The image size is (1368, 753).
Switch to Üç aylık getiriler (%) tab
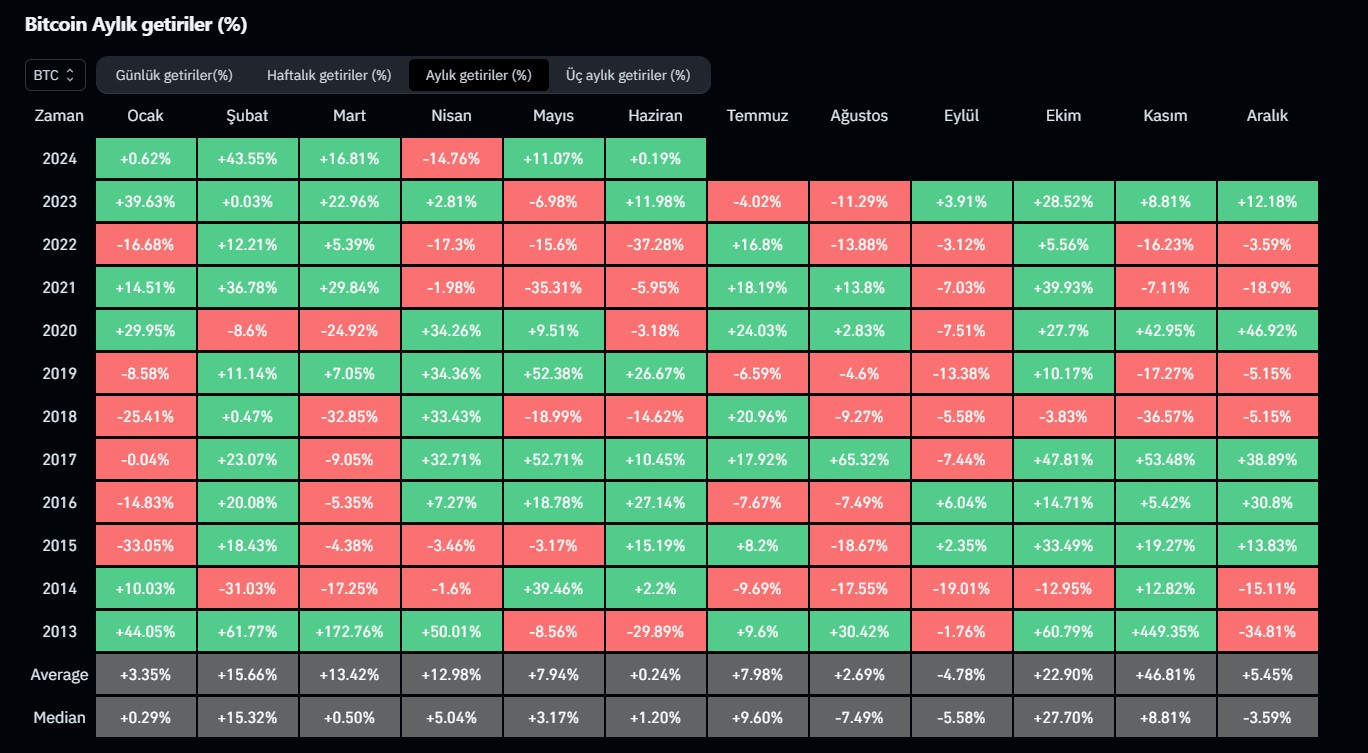point(627,75)
